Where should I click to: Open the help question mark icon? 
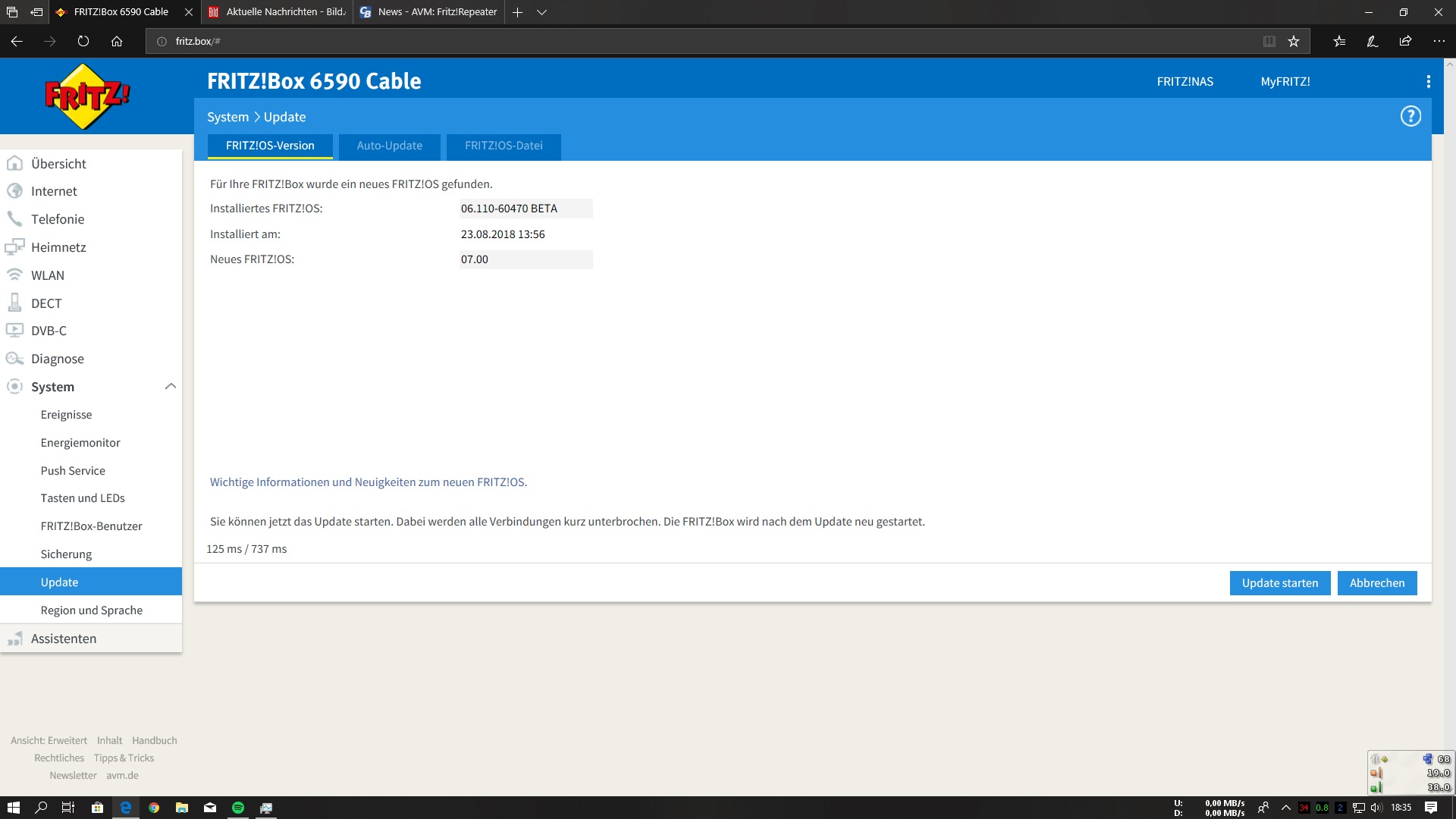(x=1410, y=116)
